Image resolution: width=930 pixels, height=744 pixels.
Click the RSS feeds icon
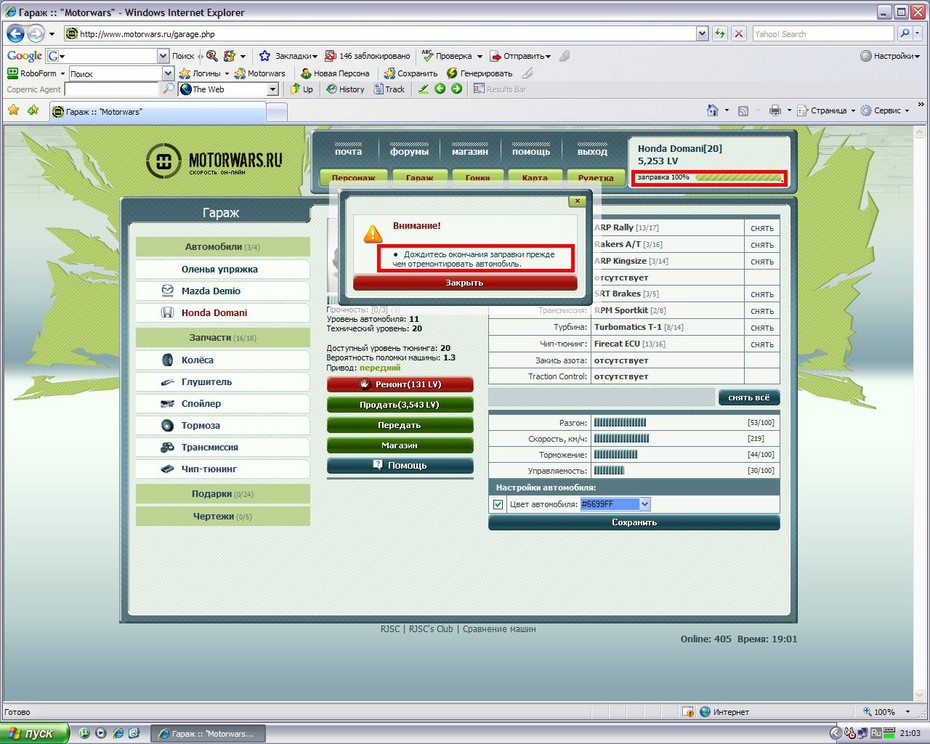pyautogui.click(x=743, y=111)
